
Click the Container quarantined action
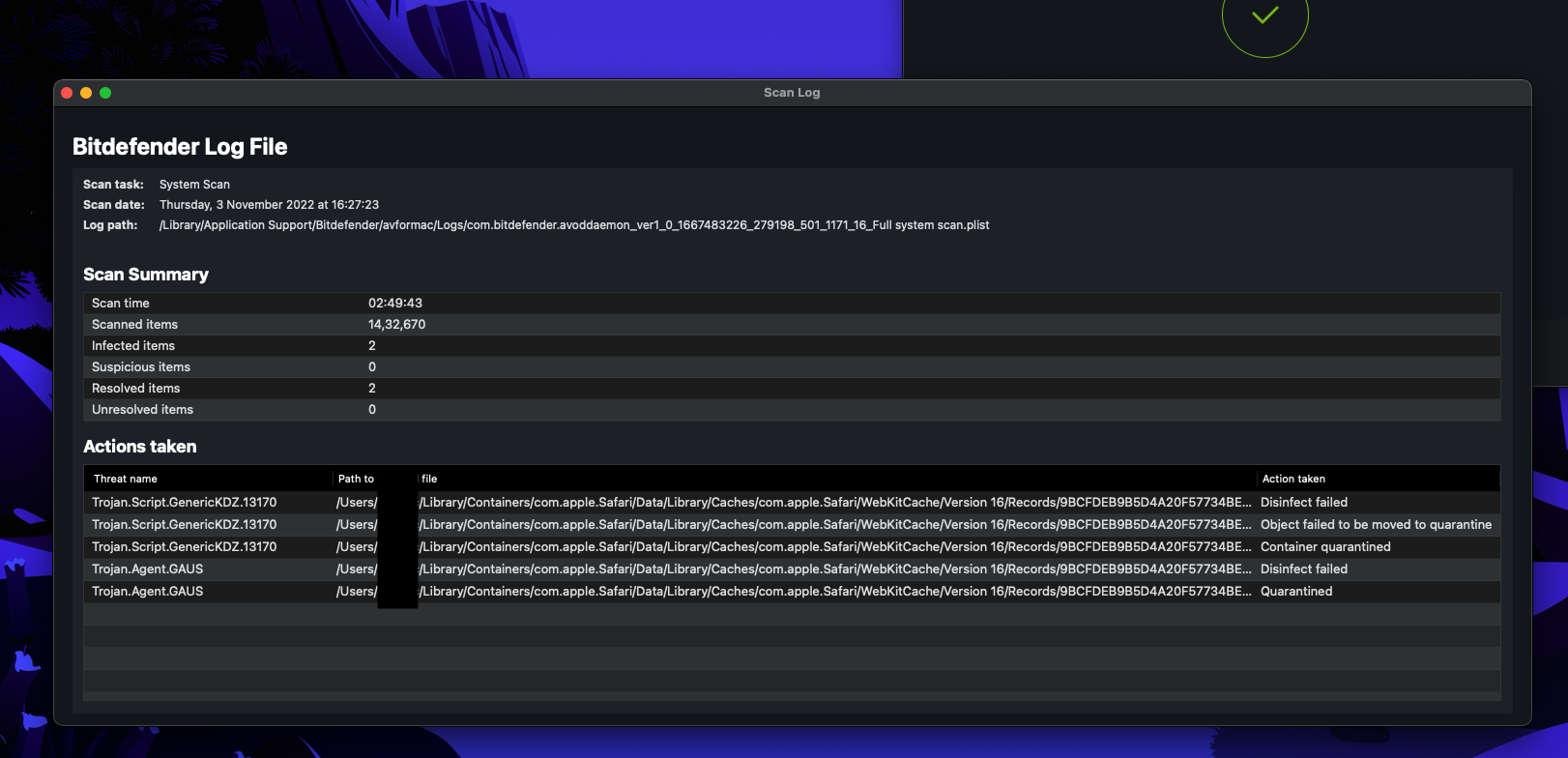(x=1325, y=547)
